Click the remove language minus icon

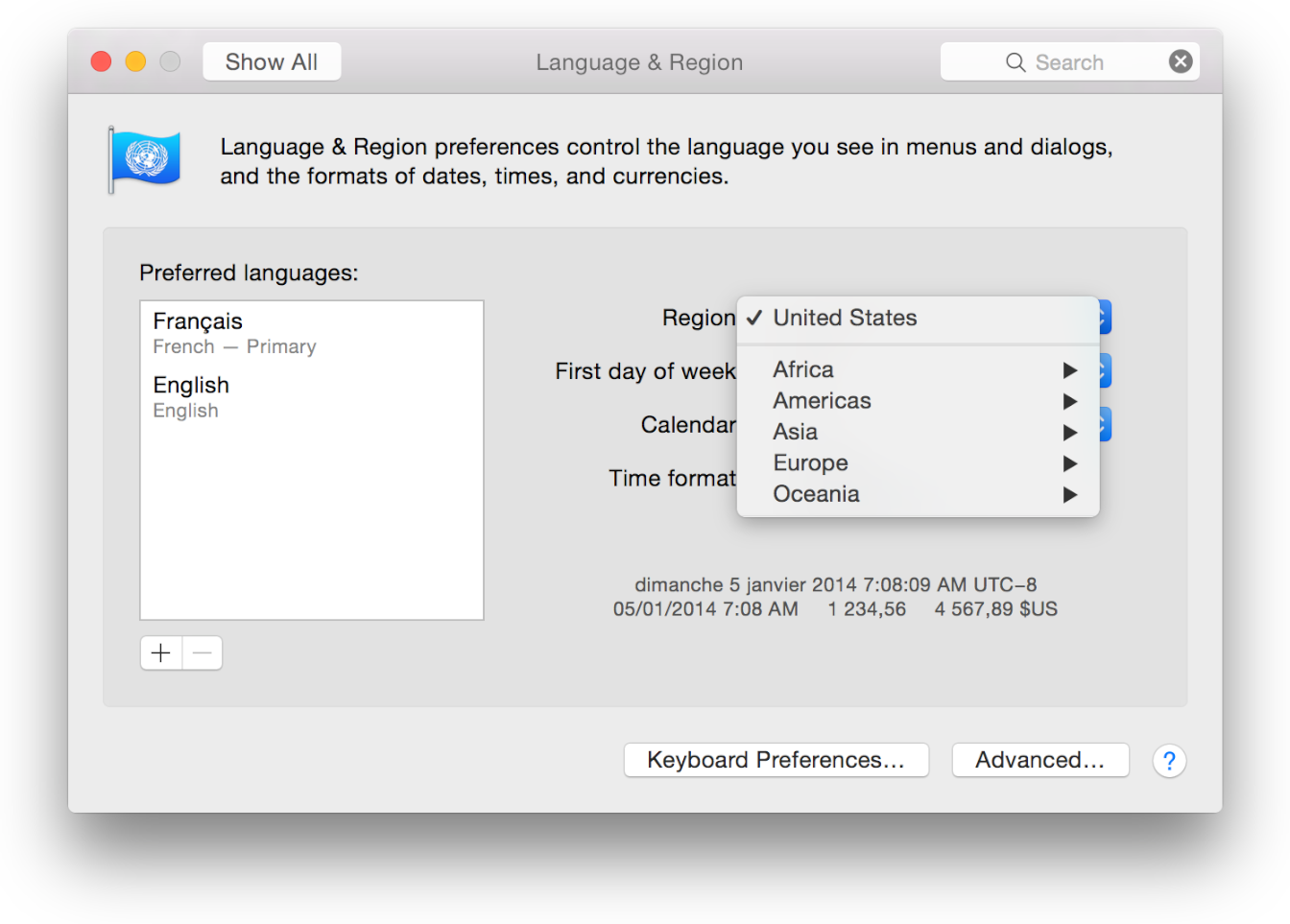tap(202, 652)
